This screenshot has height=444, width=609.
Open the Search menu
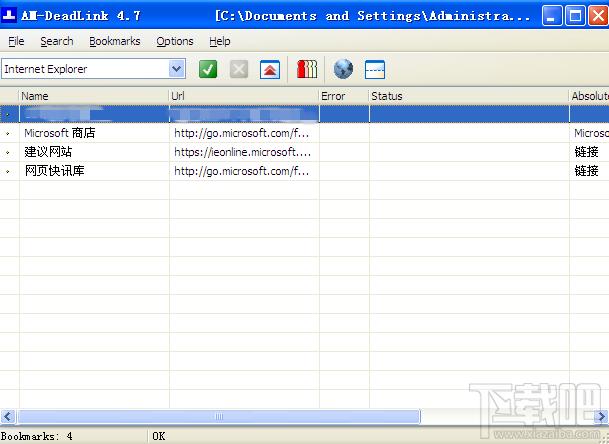click(57, 41)
